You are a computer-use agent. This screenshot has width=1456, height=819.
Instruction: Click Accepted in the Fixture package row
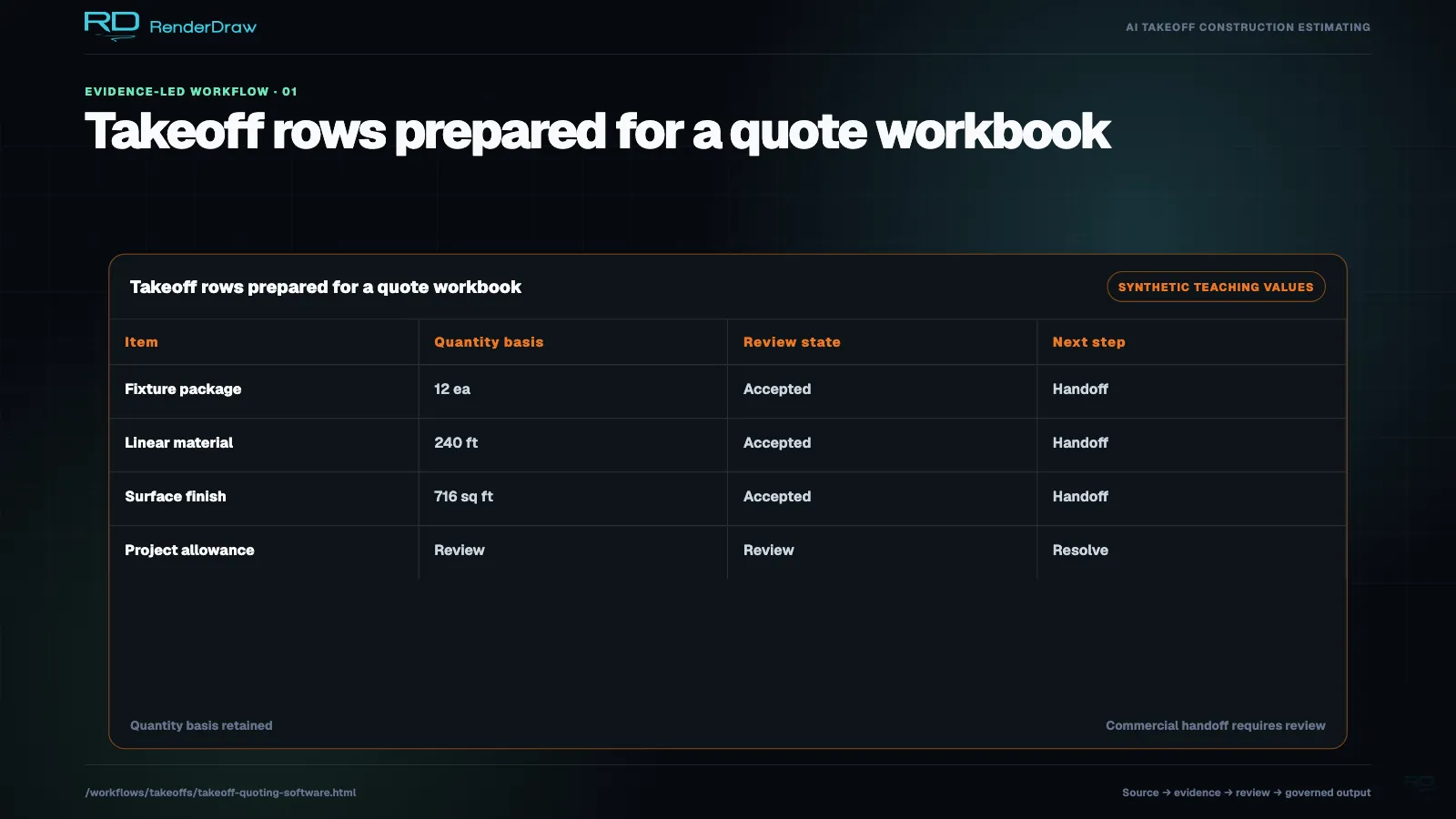click(777, 389)
